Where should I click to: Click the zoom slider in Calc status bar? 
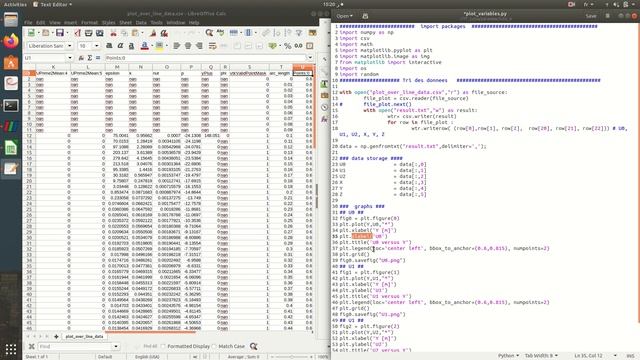(291, 357)
